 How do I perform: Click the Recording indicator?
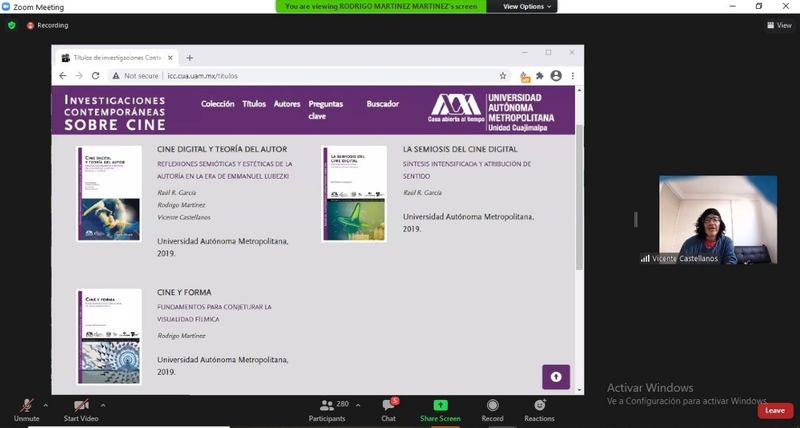pos(47,25)
